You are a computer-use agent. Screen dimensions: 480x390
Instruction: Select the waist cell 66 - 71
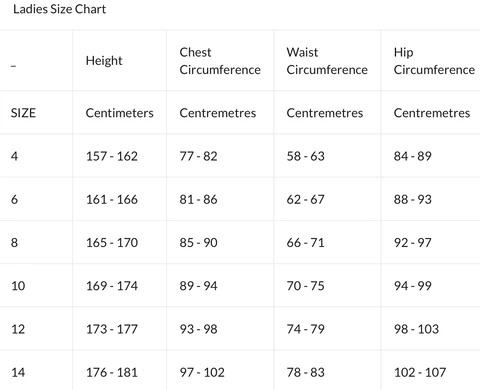click(305, 242)
